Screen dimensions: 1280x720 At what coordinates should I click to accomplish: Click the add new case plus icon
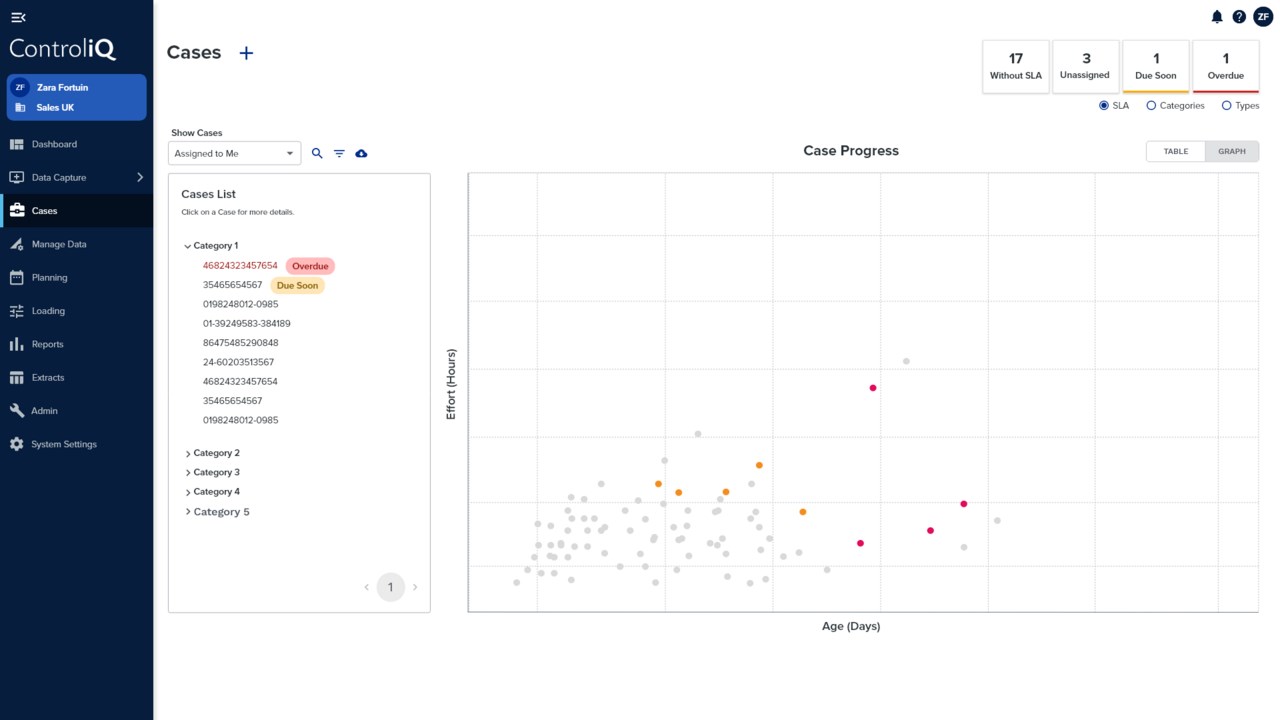[246, 53]
